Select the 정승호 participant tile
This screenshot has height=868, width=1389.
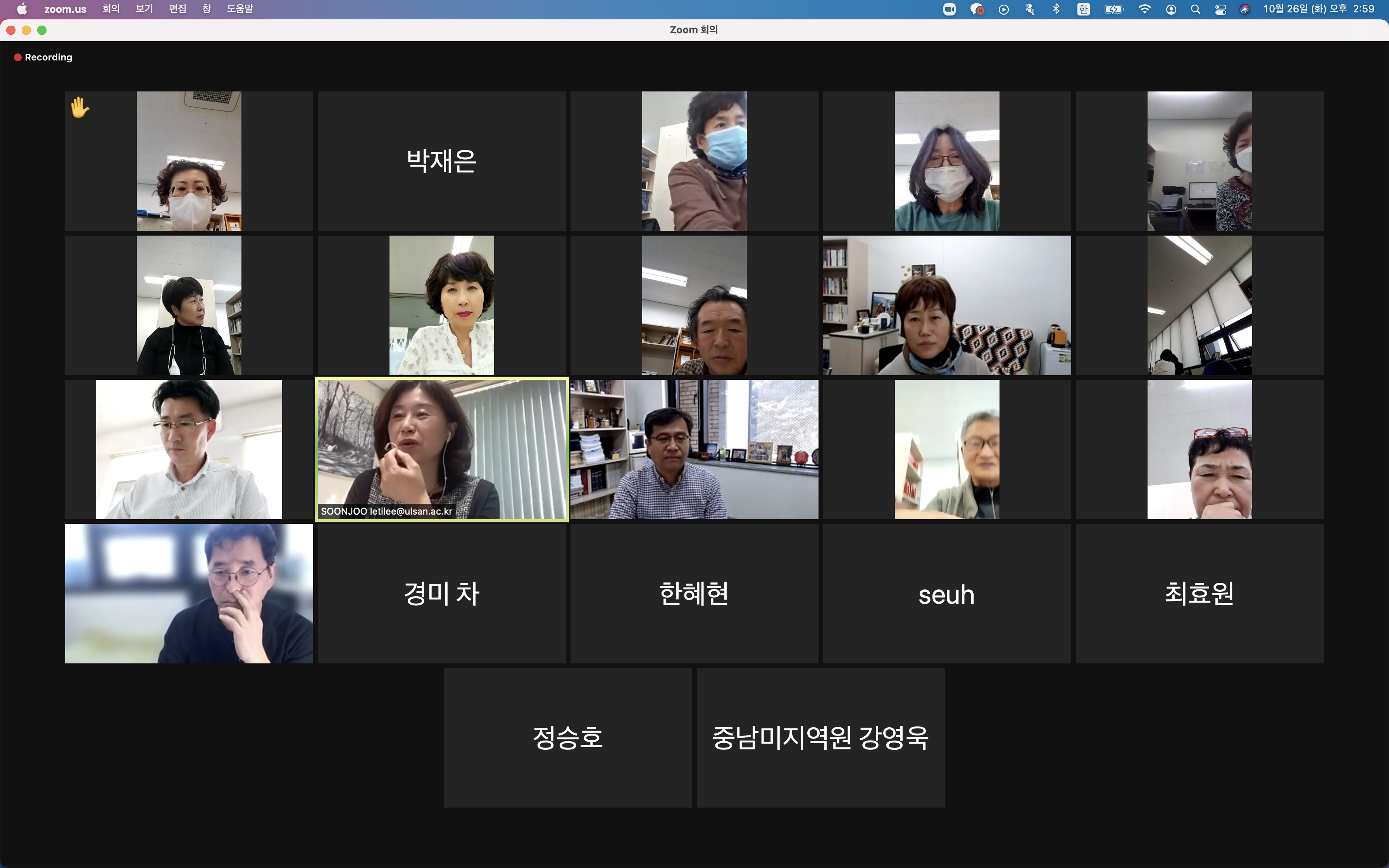click(x=568, y=738)
